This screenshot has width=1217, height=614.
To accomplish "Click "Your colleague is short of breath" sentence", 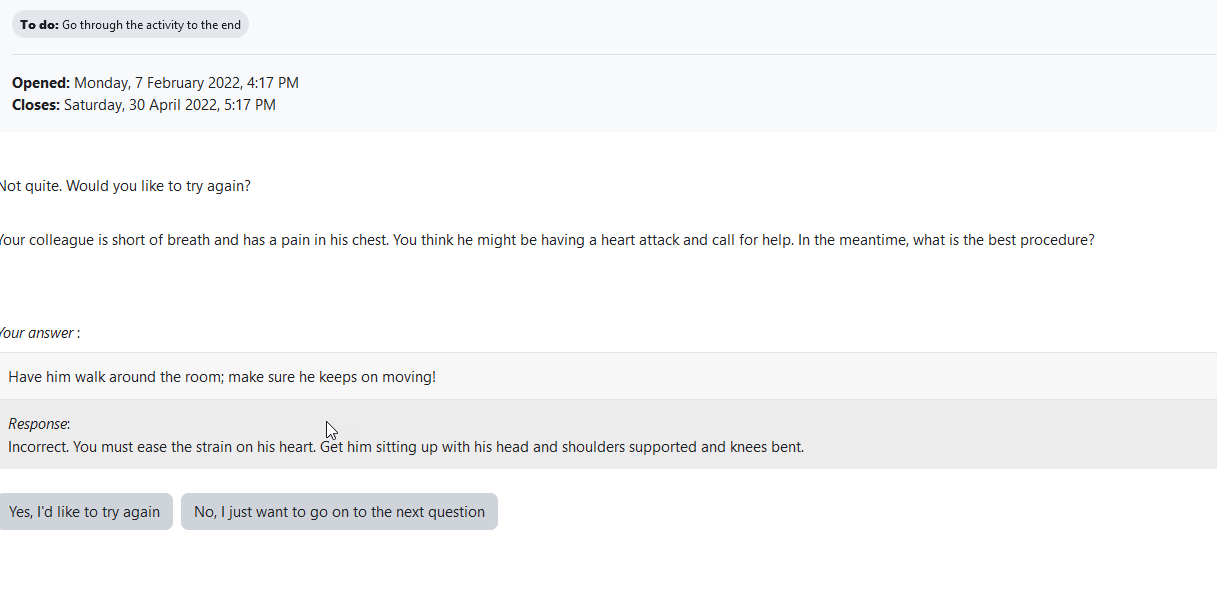I will coord(118,240).
